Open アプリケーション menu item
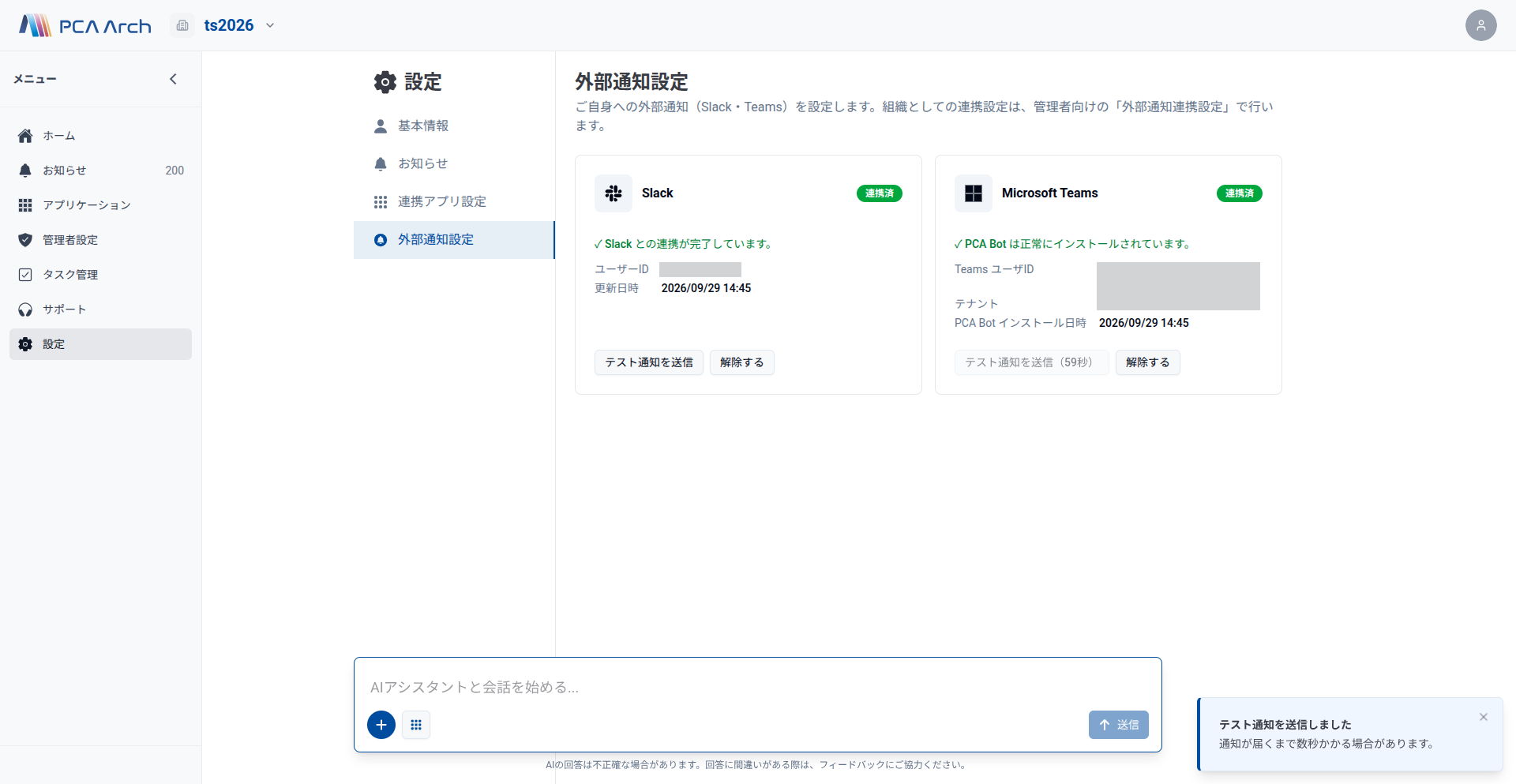This screenshot has height=784, width=1516. tap(100, 205)
